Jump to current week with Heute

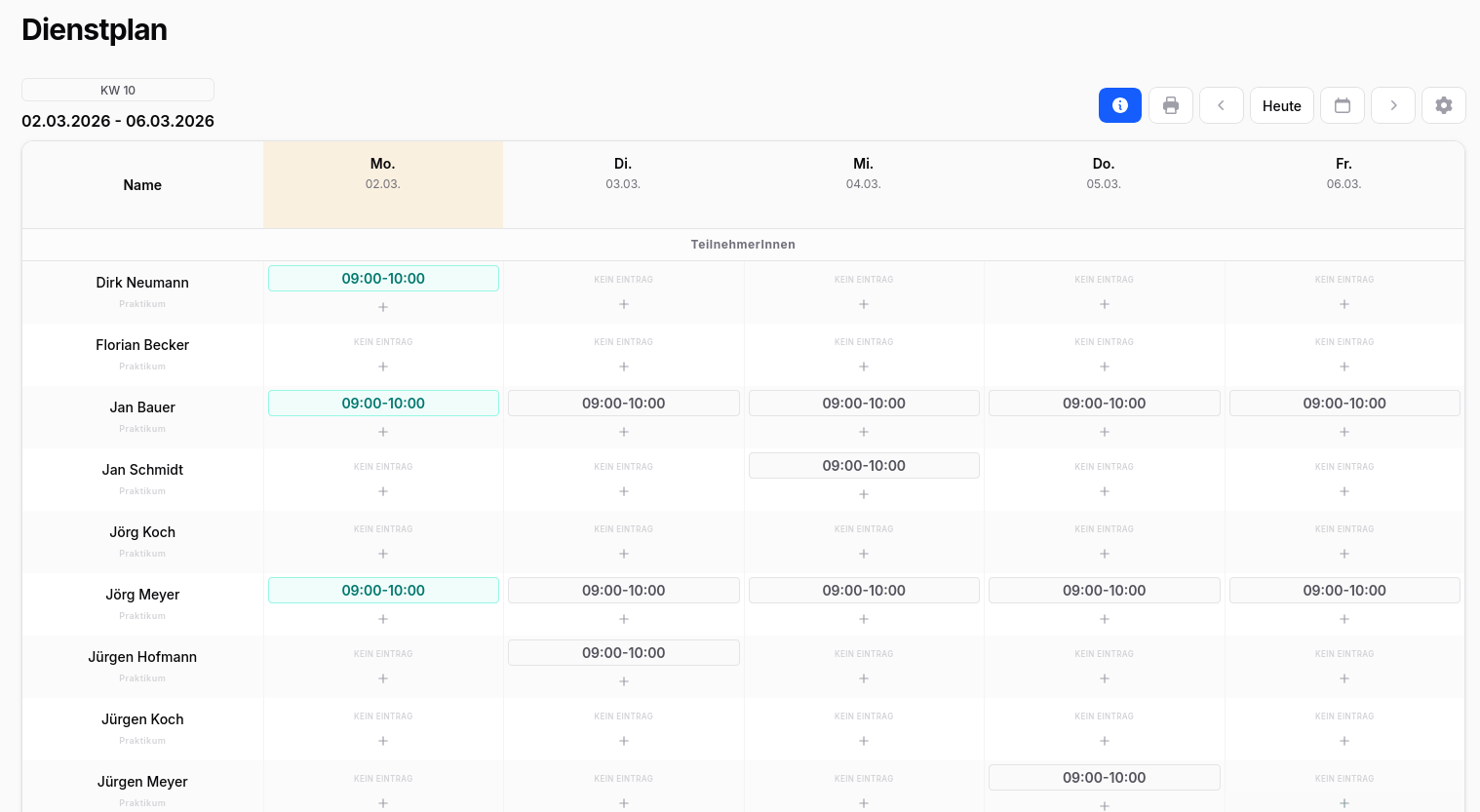pyautogui.click(x=1281, y=105)
